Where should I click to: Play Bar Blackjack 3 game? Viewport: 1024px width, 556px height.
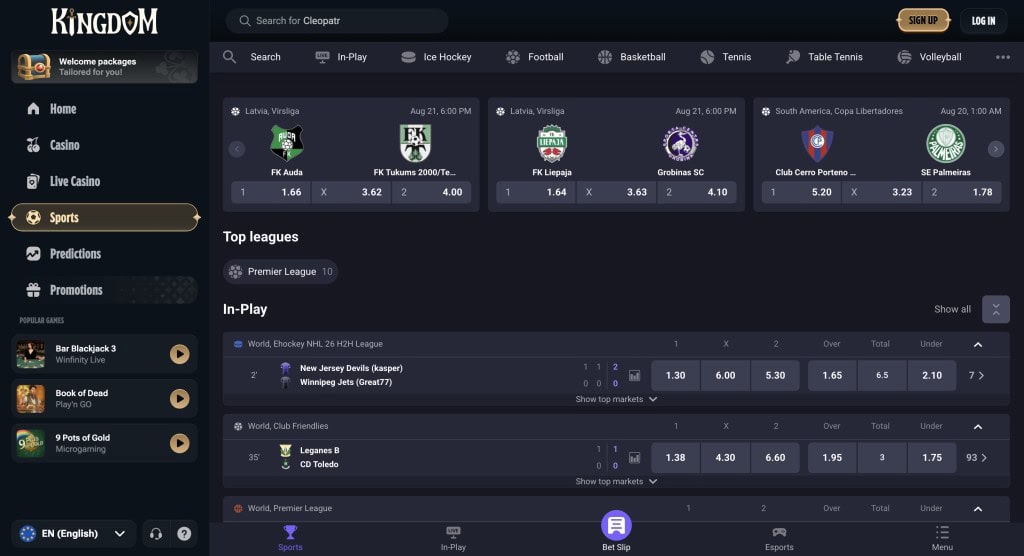[180, 354]
